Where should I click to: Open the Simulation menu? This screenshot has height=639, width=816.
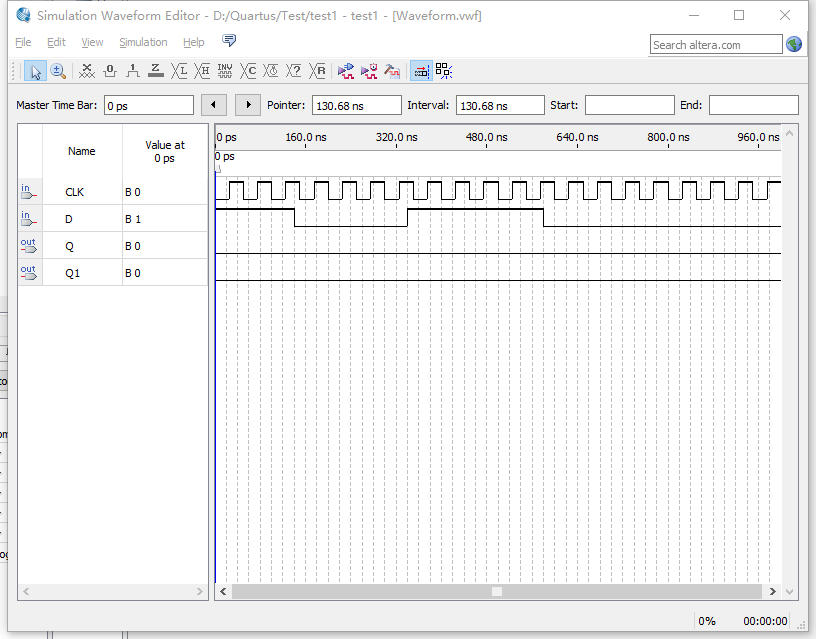tap(143, 42)
